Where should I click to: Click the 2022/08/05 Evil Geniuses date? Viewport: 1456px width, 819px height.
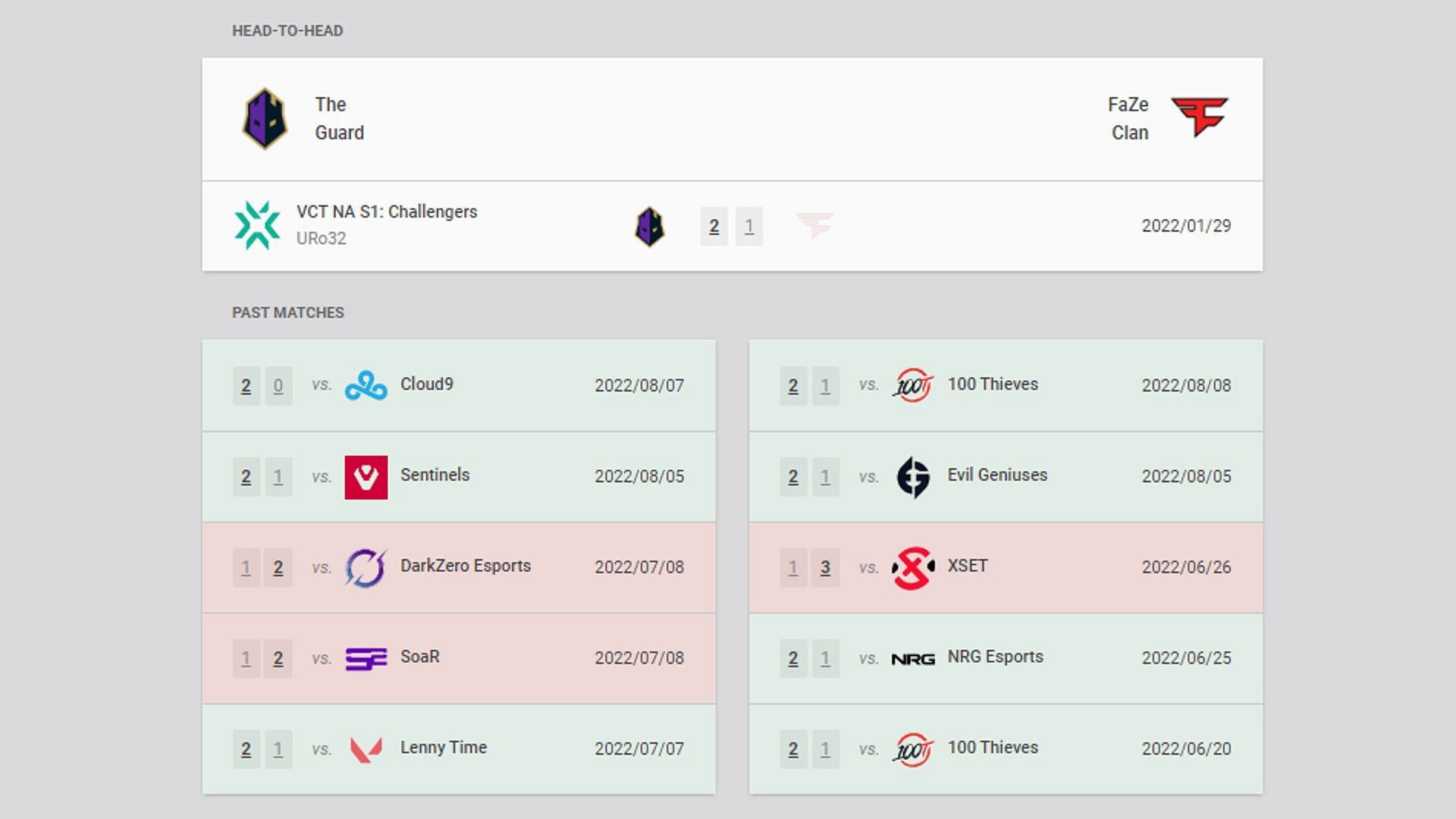(x=1186, y=476)
